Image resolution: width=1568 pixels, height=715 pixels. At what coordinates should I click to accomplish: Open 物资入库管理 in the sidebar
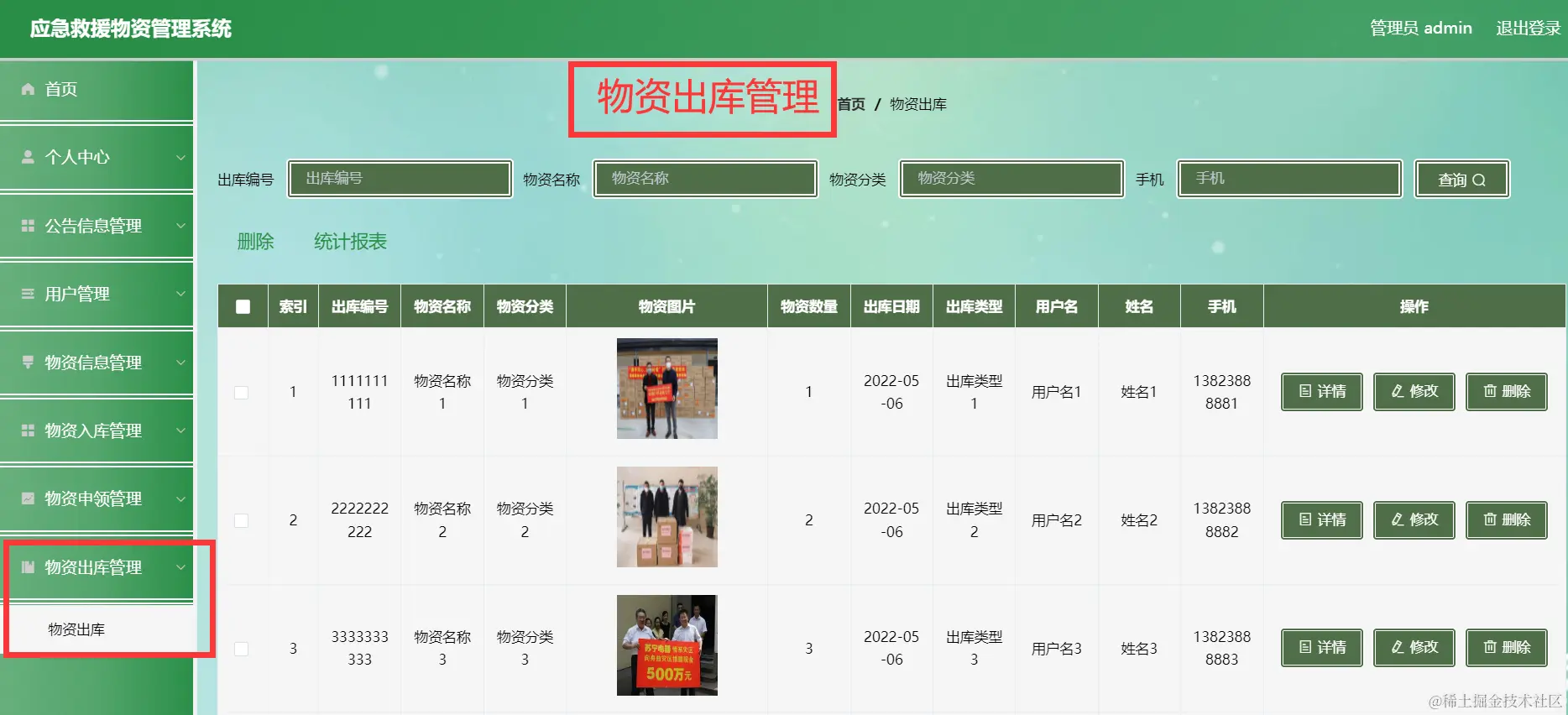tap(97, 431)
